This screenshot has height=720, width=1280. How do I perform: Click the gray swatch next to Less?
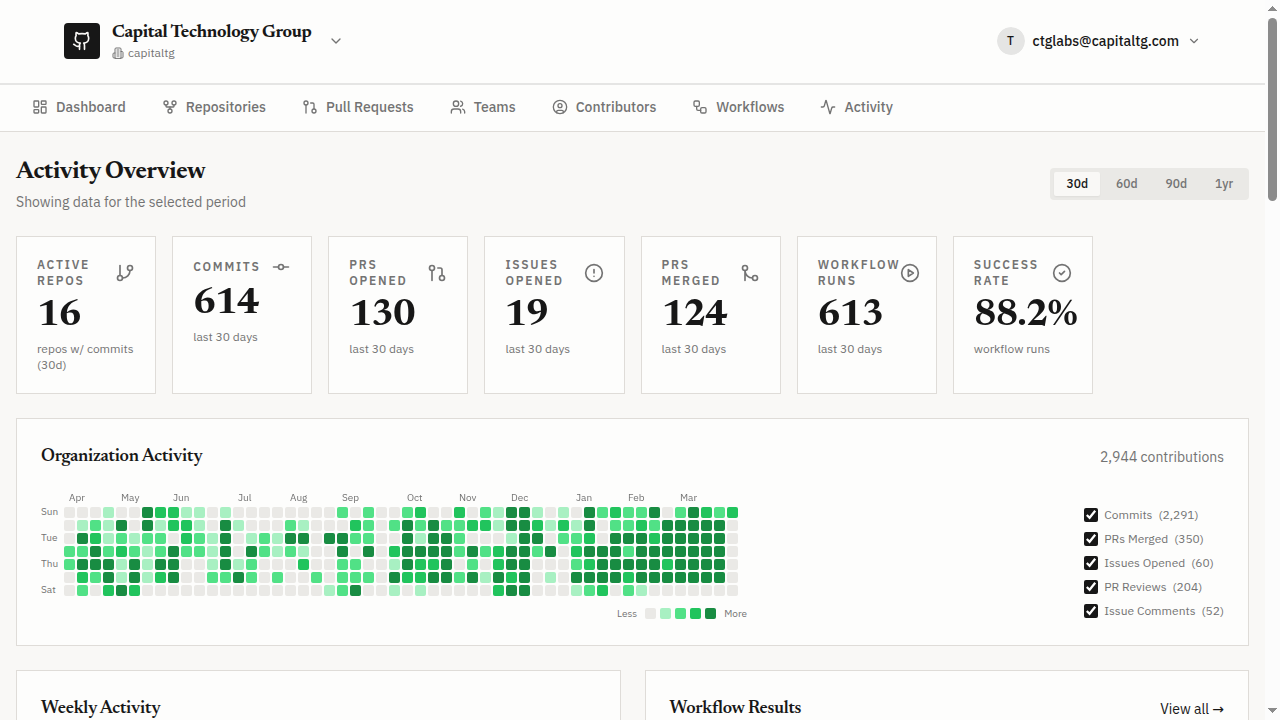tap(650, 614)
